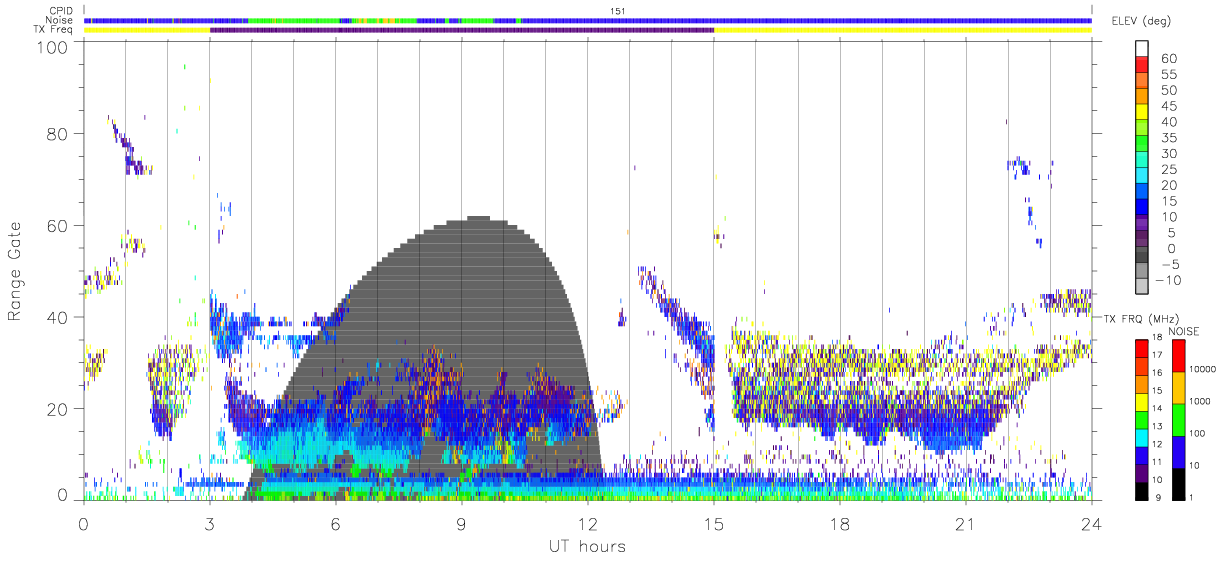Click the NOISE colorbar label '10000'
The width and height of the screenshot is (1228, 567).
(1203, 371)
